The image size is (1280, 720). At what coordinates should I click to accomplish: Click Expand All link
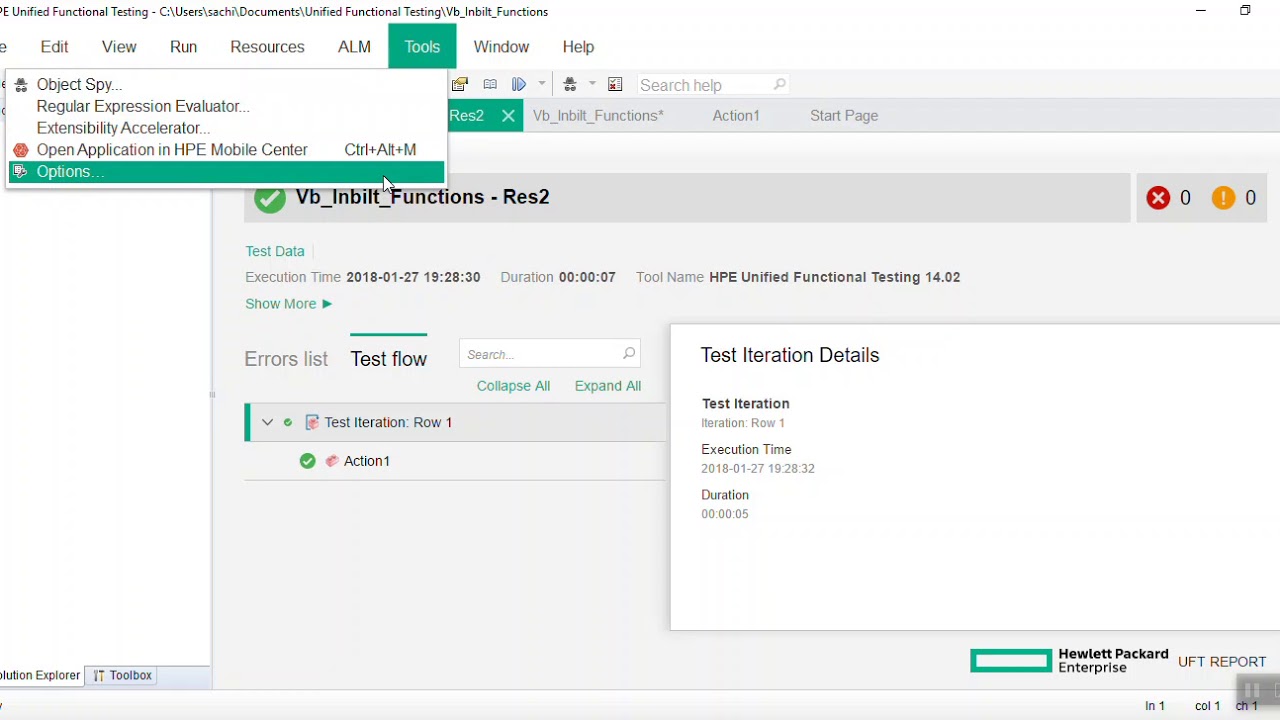tap(608, 386)
